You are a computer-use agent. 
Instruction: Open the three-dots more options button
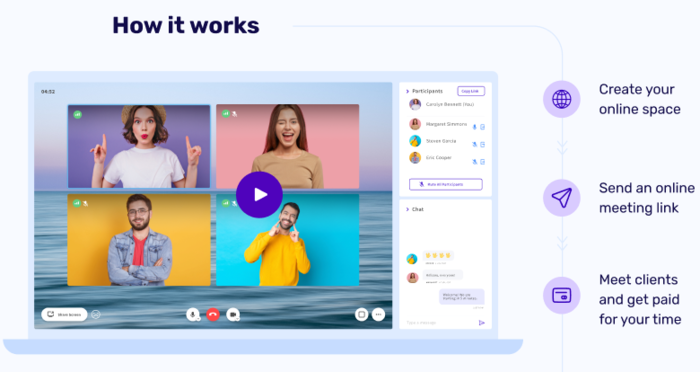click(378, 315)
